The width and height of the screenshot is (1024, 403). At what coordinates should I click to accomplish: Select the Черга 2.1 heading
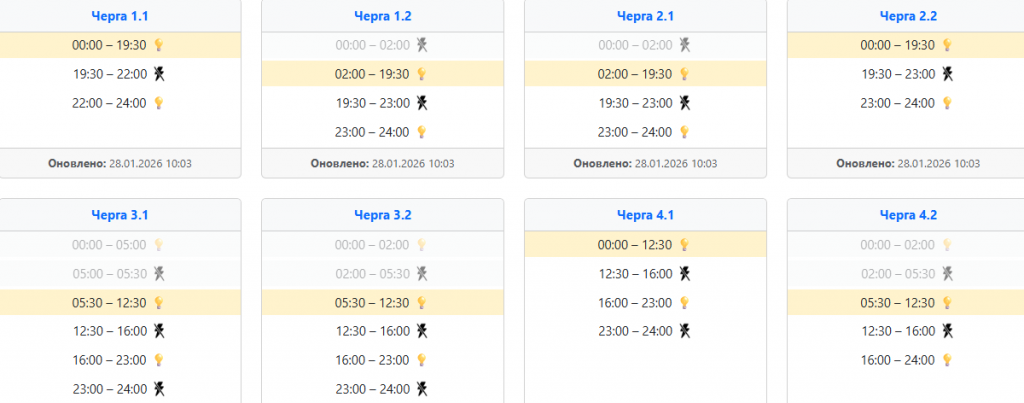click(x=645, y=16)
